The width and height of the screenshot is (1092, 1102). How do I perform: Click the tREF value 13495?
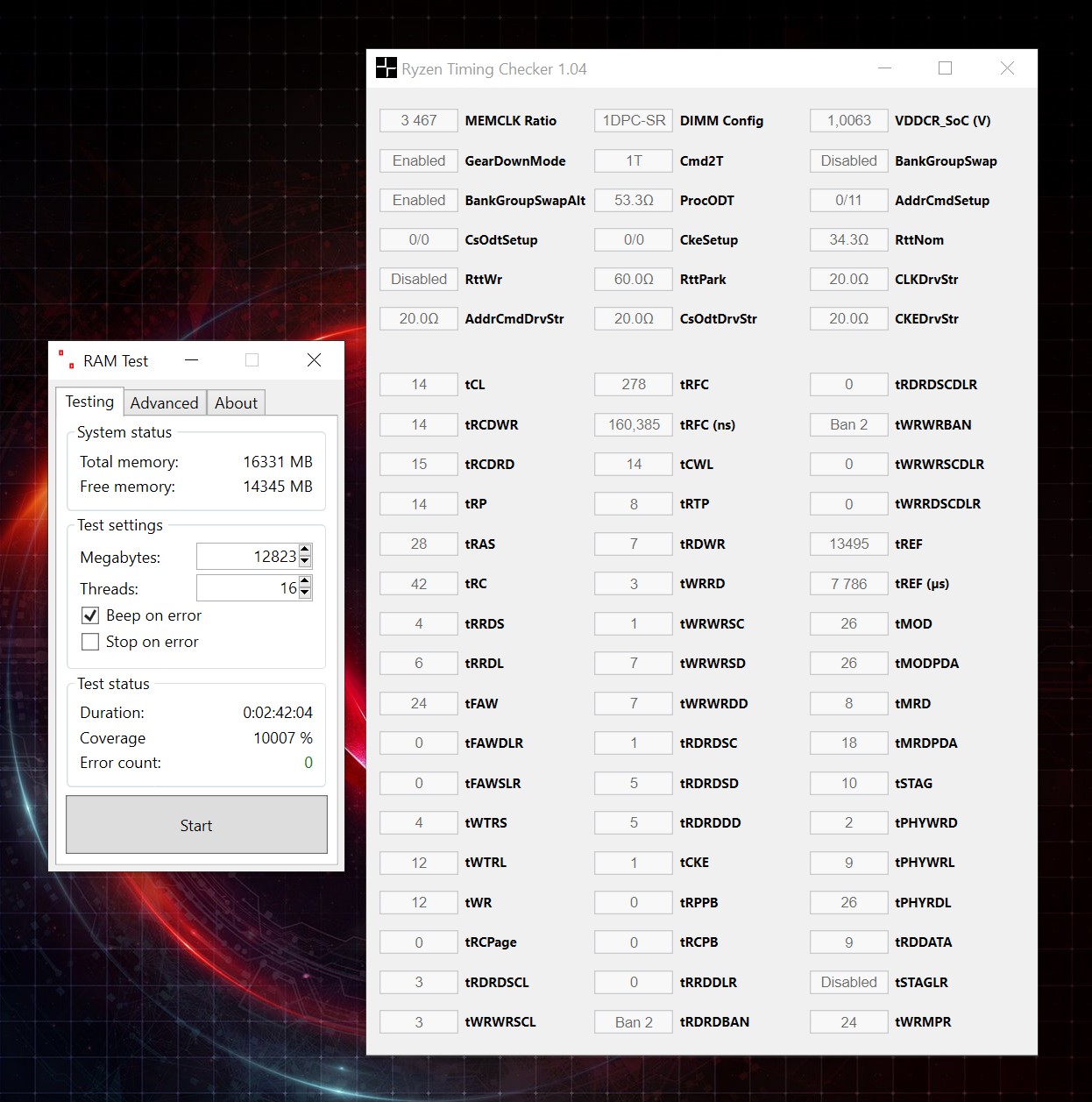click(849, 544)
